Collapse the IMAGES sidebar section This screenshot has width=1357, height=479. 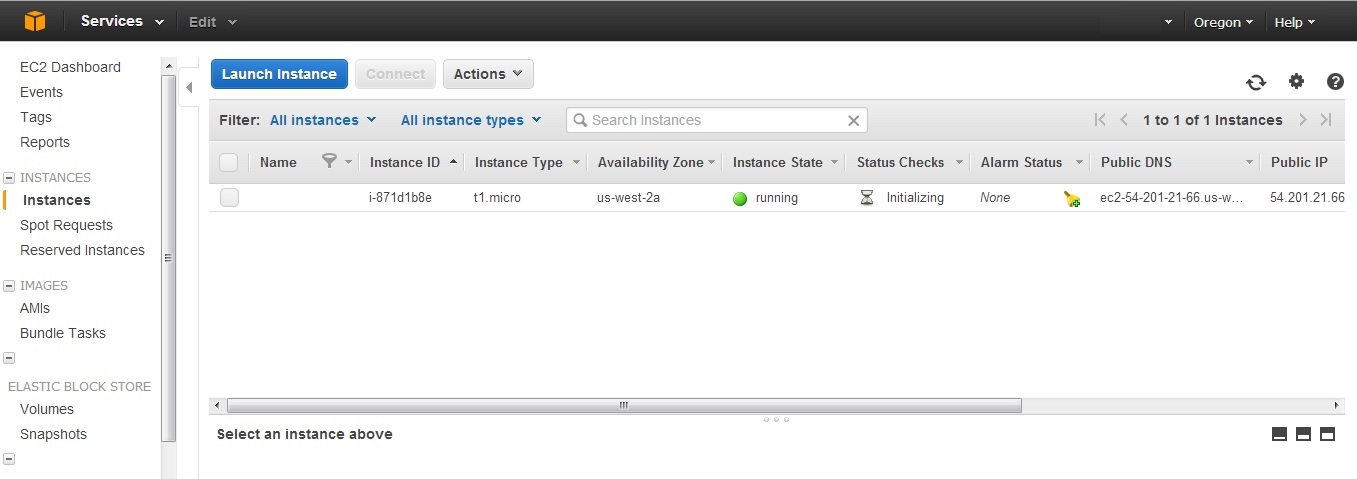coord(9,286)
